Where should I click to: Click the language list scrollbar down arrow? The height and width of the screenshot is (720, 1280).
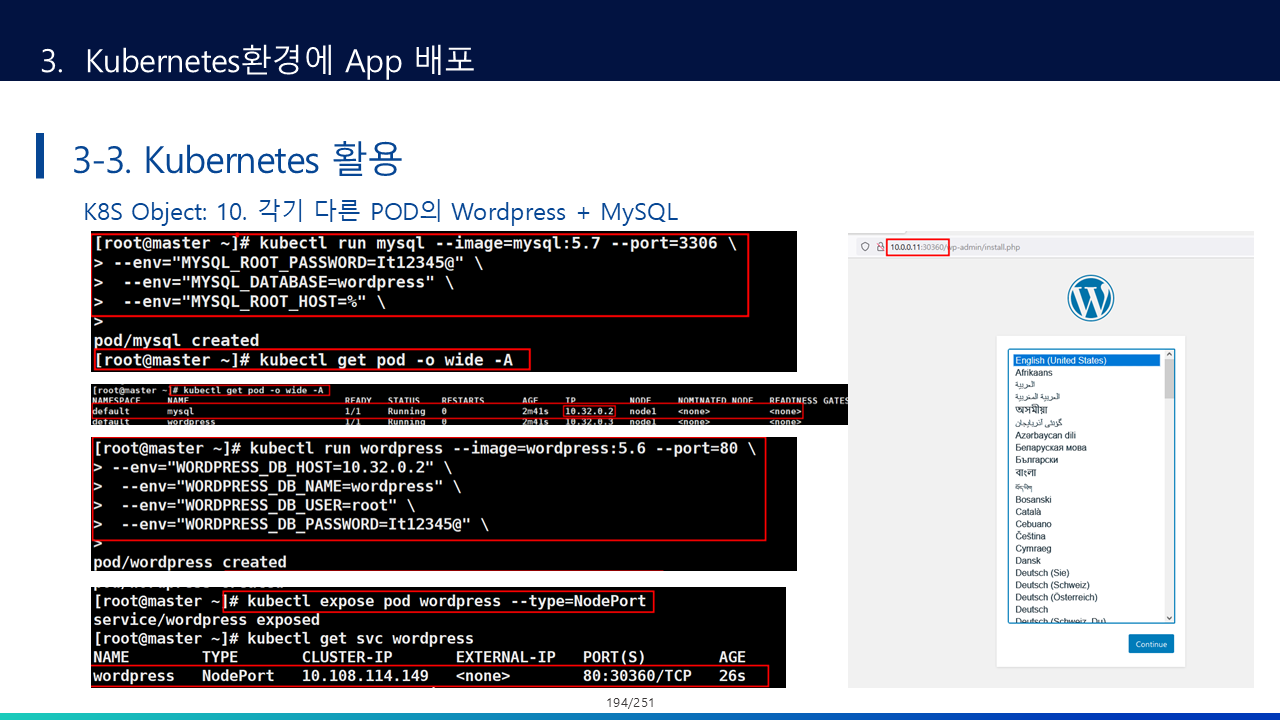(1169, 618)
